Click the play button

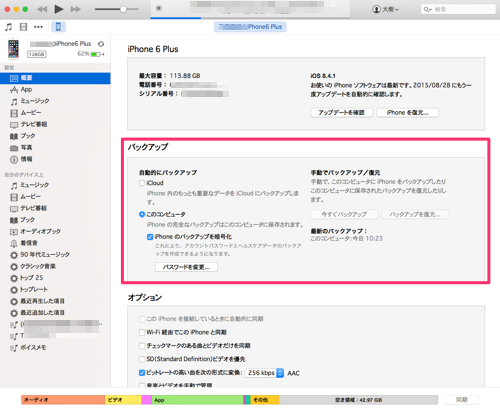[59, 9]
